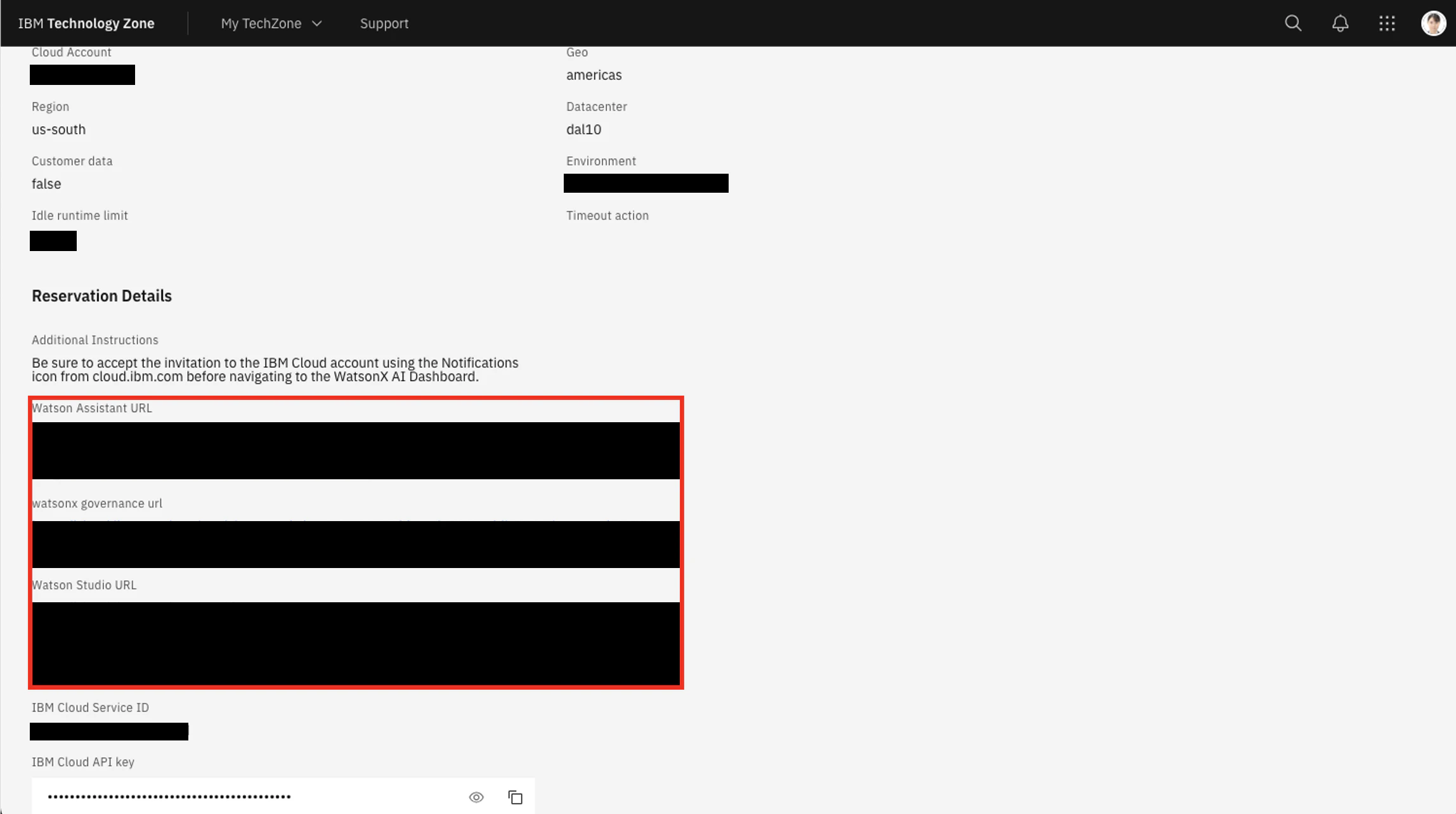Click the Watson Assistant URL label
The height and width of the screenshot is (814, 1456).
click(92, 408)
